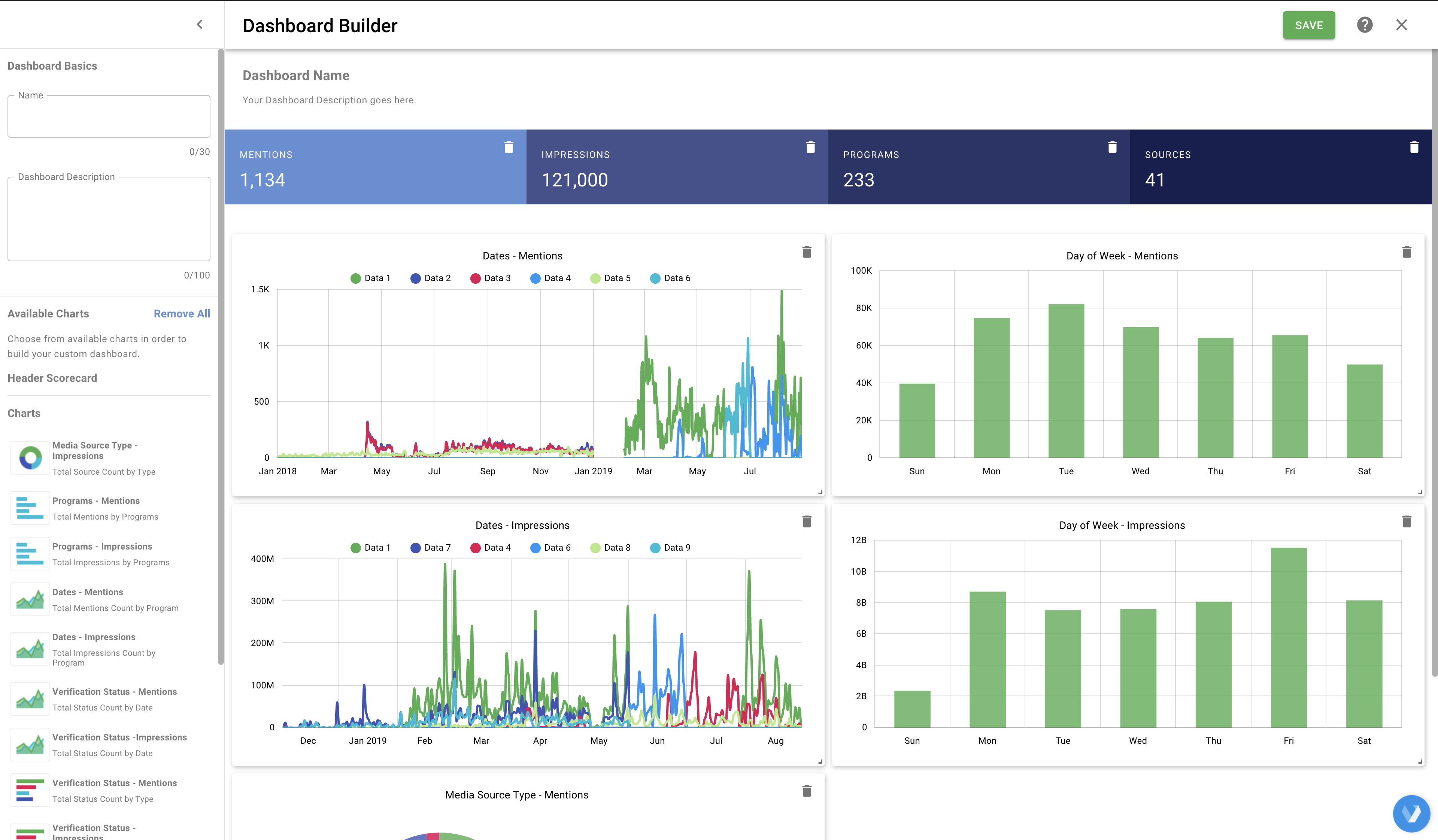The height and width of the screenshot is (840, 1438).
Task: Collapse the sidebar with the chevron arrow
Action: click(200, 25)
